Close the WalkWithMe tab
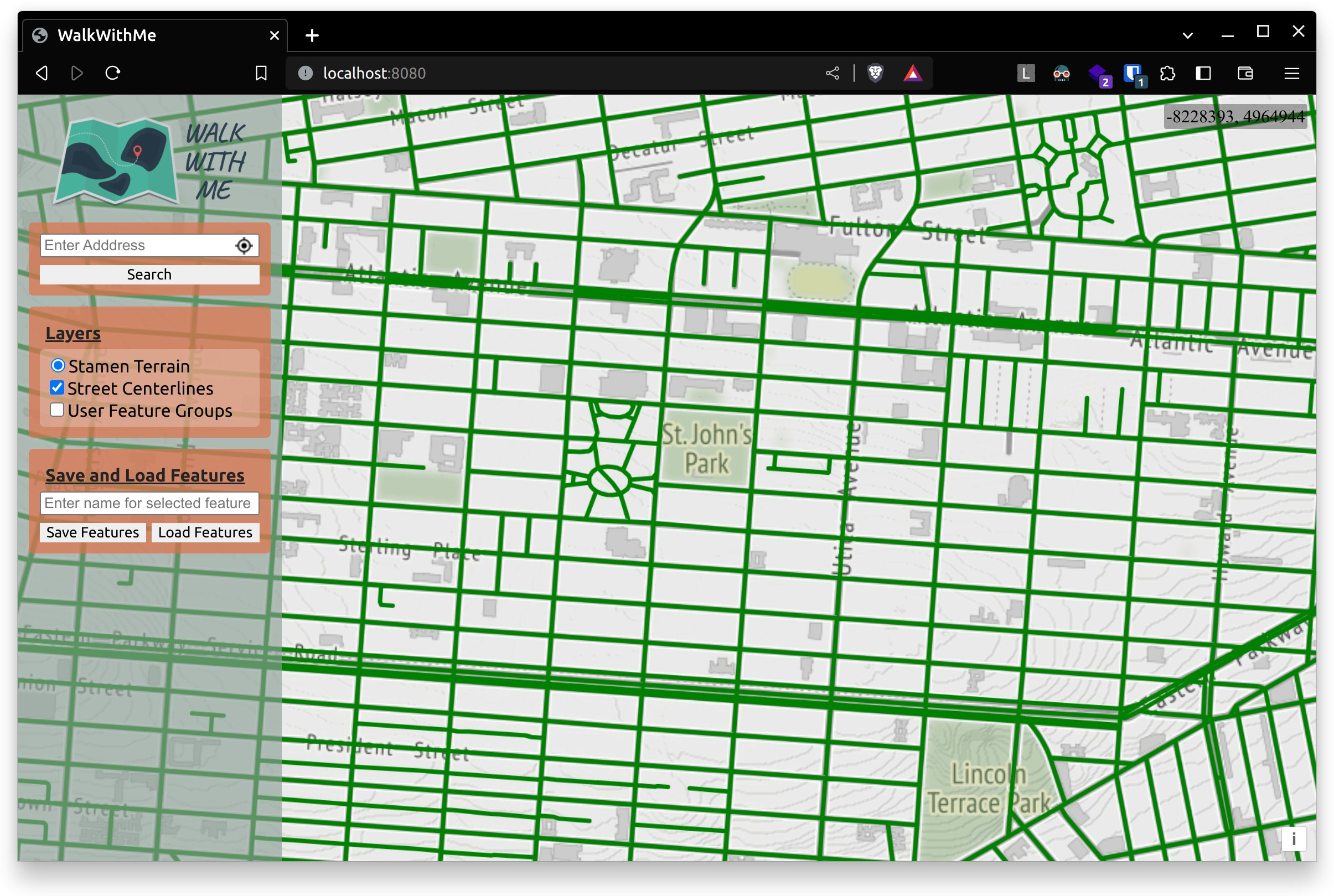 pos(275,35)
